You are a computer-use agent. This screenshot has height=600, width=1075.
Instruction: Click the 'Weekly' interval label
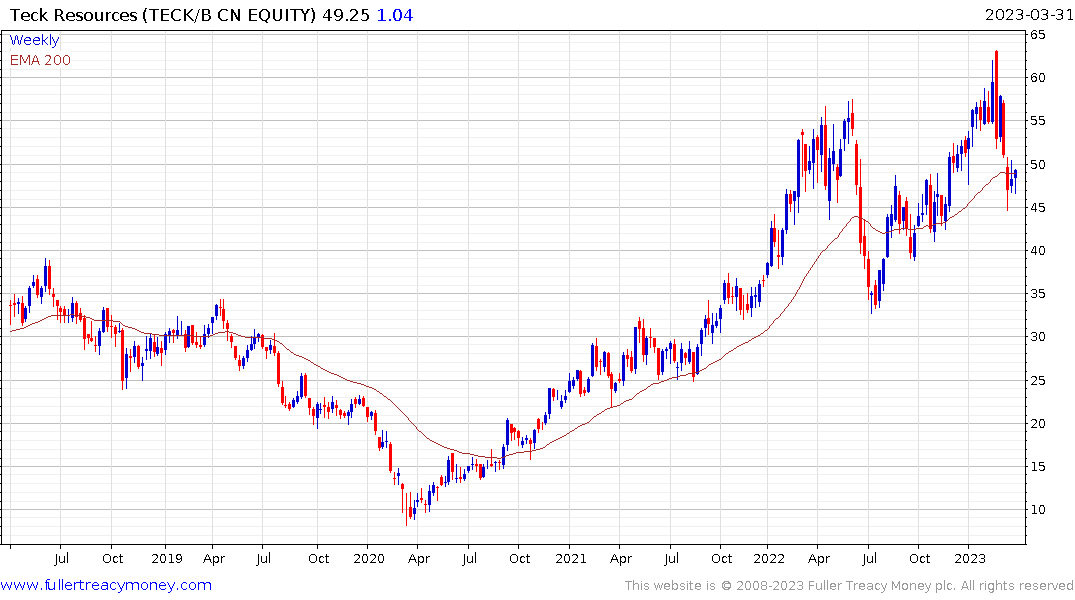tap(34, 40)
